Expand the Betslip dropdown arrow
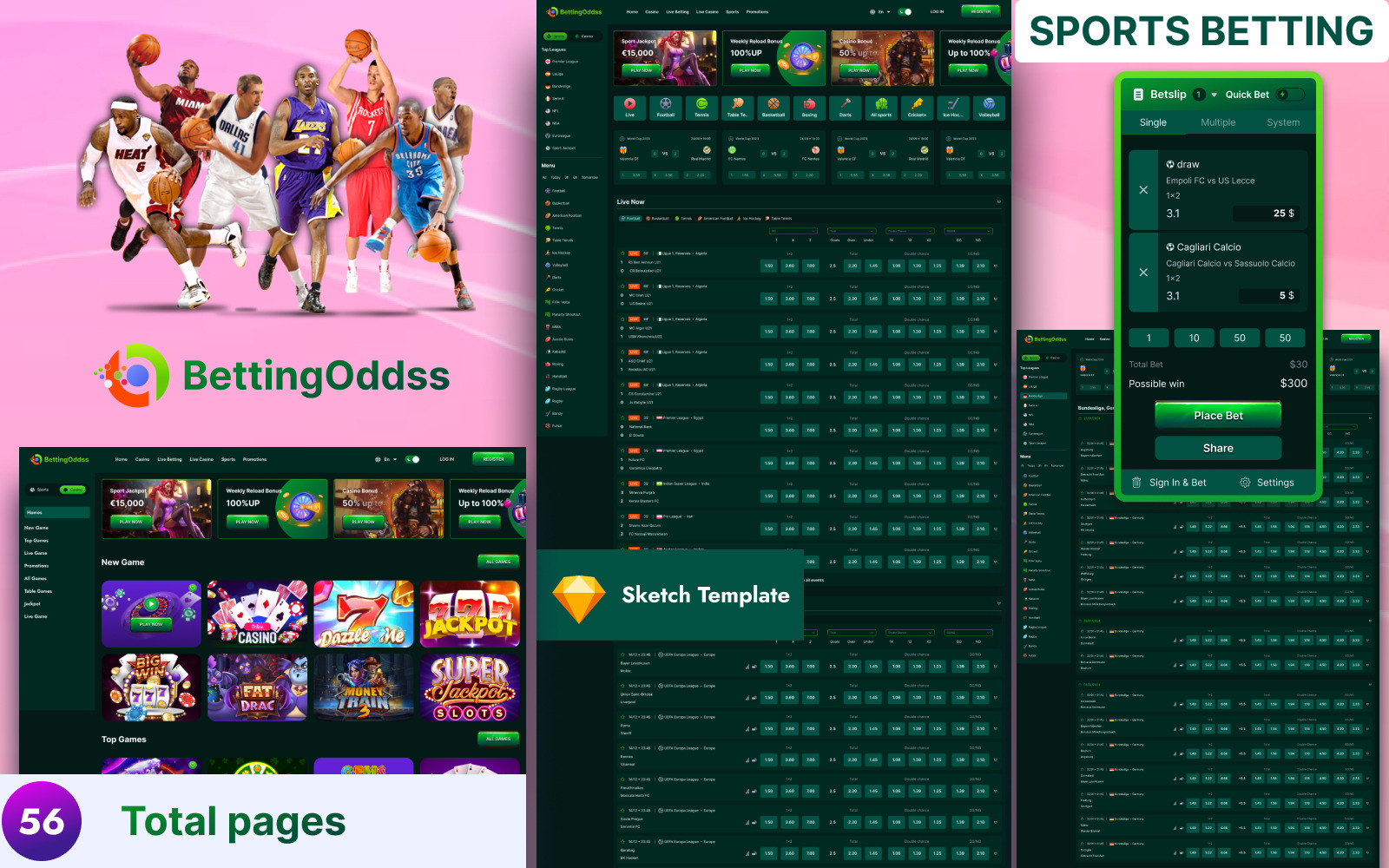1389x868 pixels. tap(1214, 95)
